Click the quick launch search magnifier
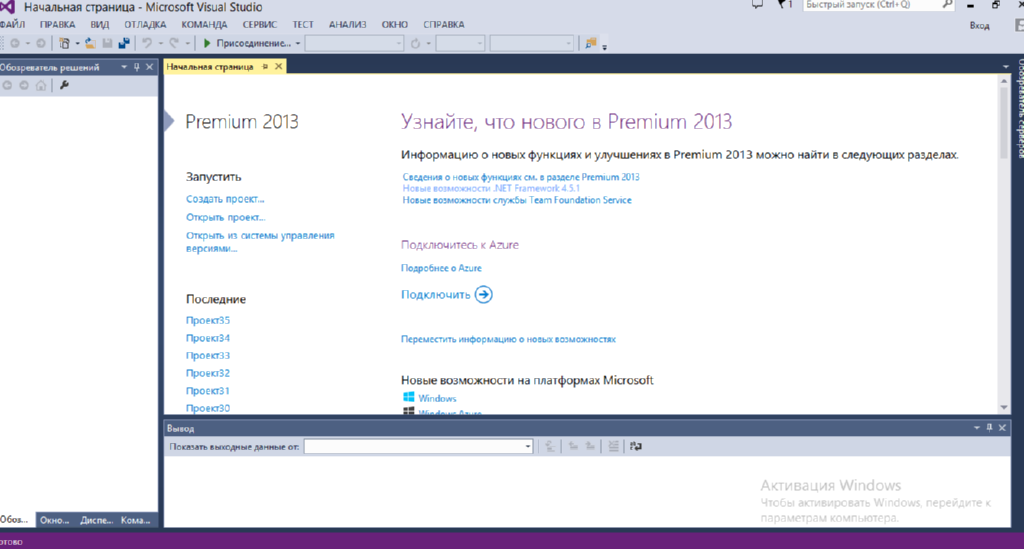Viewport: 1024px width, 549px height. point(947,5)
